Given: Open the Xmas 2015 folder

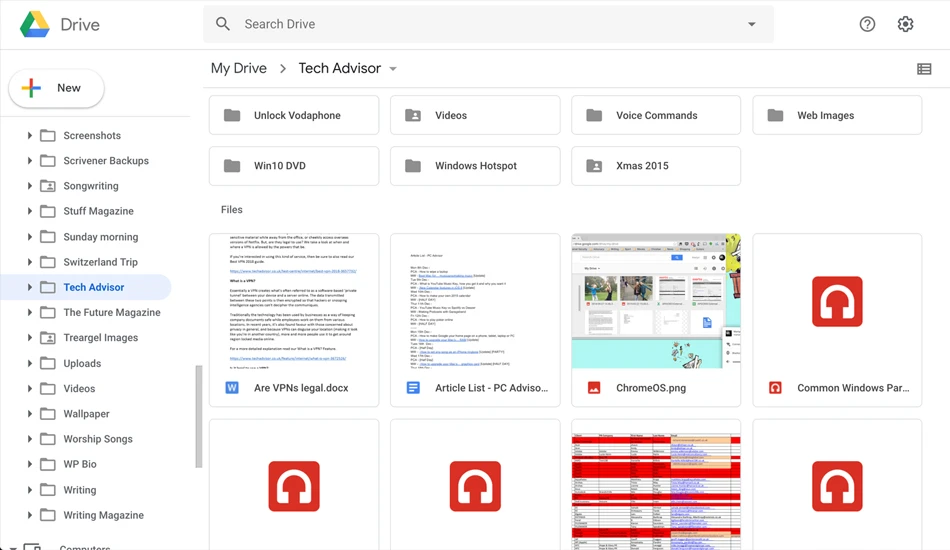Looking at the screenshot, I should (x=656, y=166).
